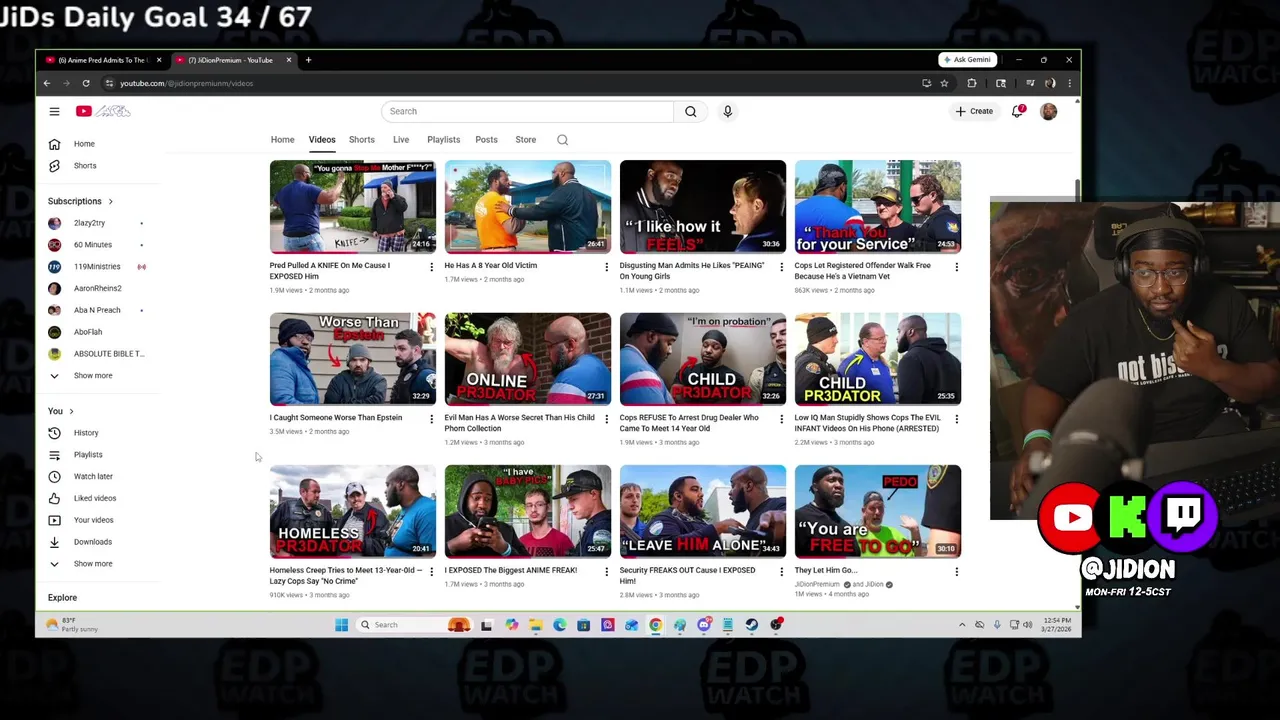
Task: Select the channel Store tab
Action: tap(525, 140)
